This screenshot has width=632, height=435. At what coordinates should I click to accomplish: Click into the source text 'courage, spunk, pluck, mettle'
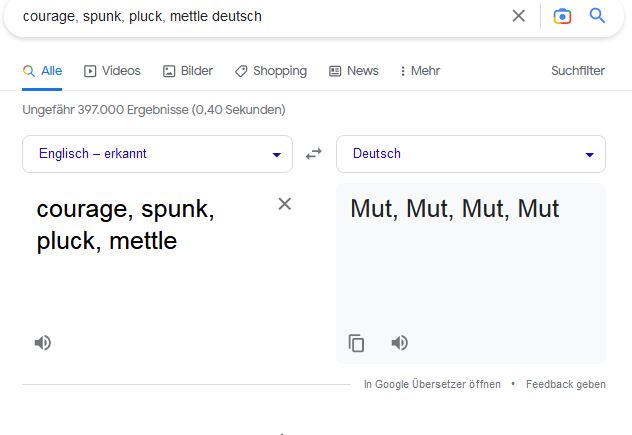tap(125, 225)
